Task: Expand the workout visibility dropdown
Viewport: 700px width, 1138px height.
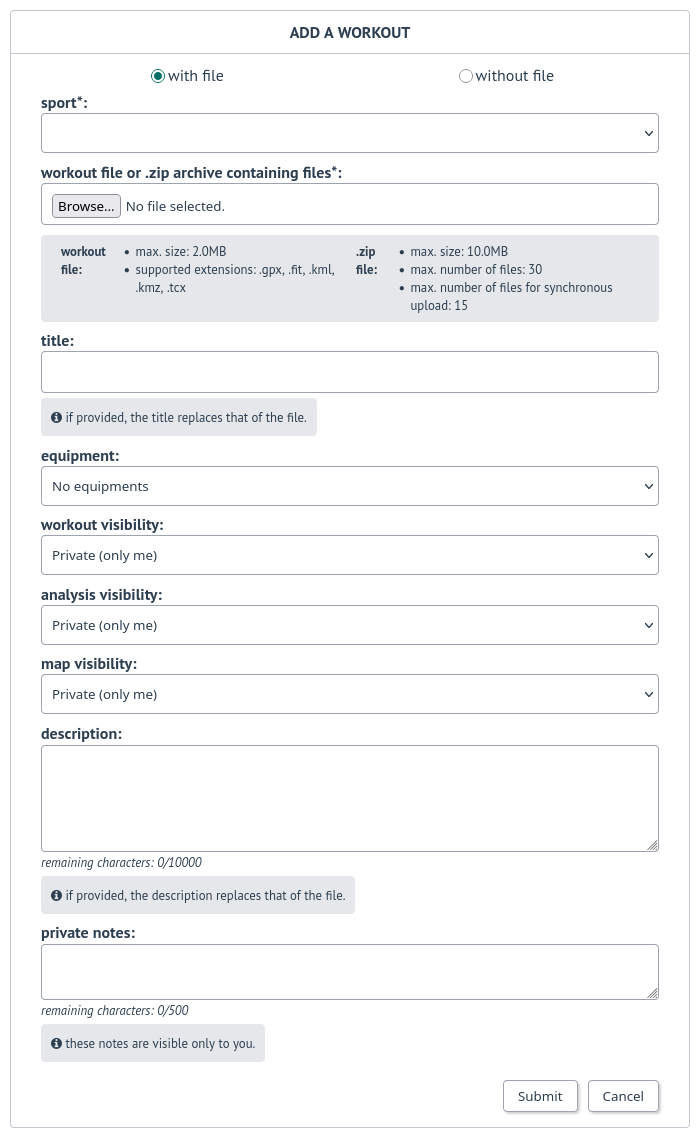Action: click(350, 555)
